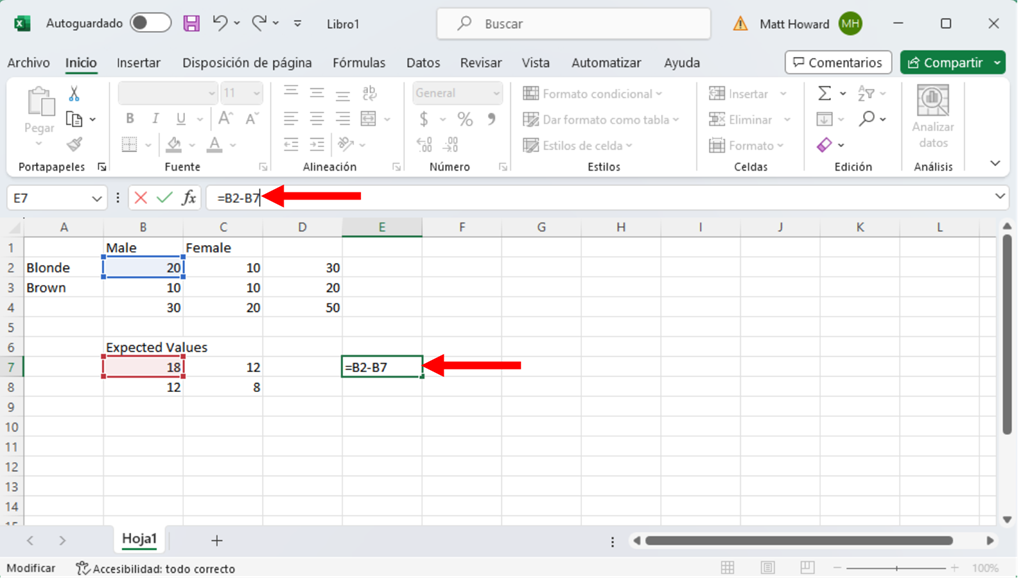The image size is (1018, 578).
Task: Click the Undo arrow icon
Action: tap(220, 23)
